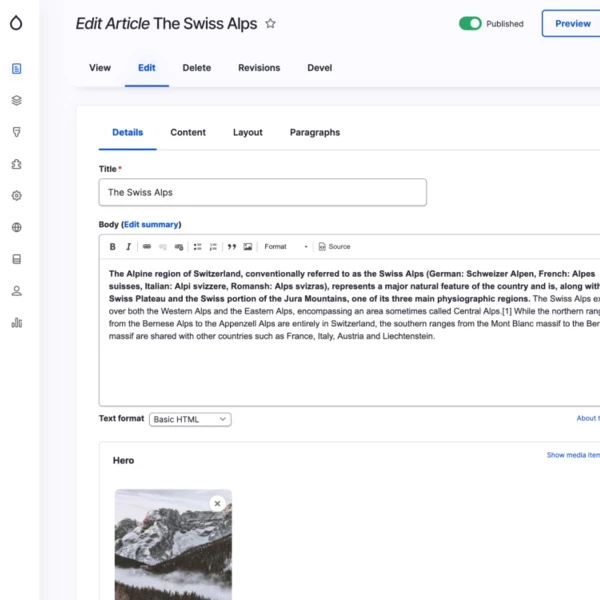The height and width of the screenshot is (600, 600).
Task: Open the Structure layers sidebar icon
Action: tap(16, 101)
